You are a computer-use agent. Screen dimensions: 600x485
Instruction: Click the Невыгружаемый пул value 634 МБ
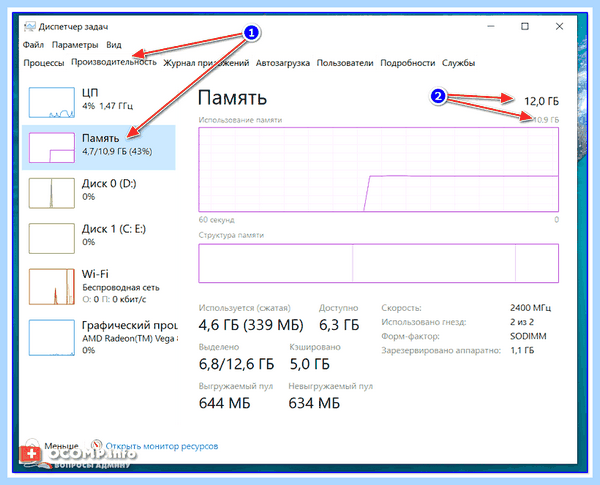tap(314, 403)
